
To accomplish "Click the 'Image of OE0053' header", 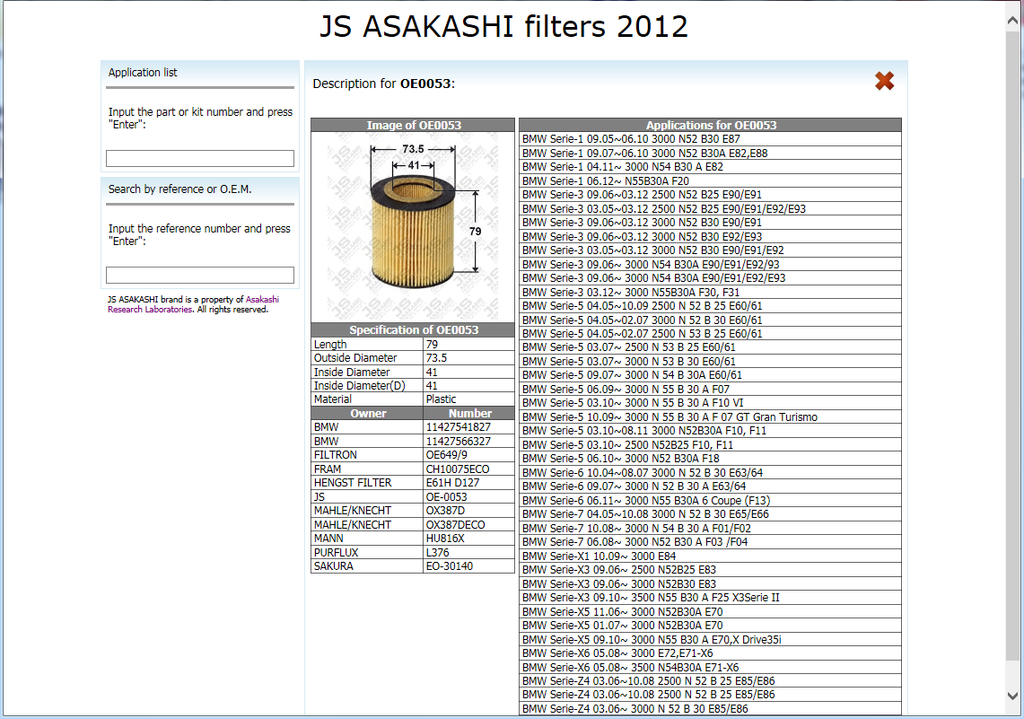I will coord(413,125).
